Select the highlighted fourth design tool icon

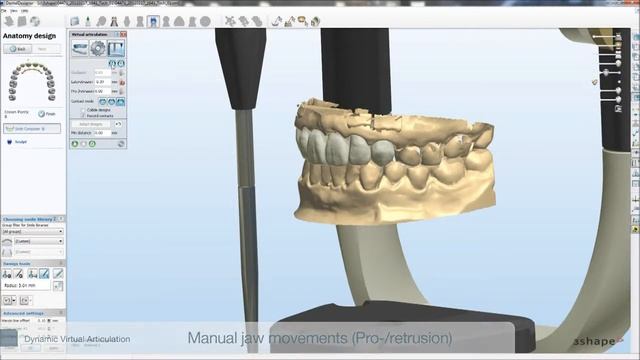click(x=44, y=274)
